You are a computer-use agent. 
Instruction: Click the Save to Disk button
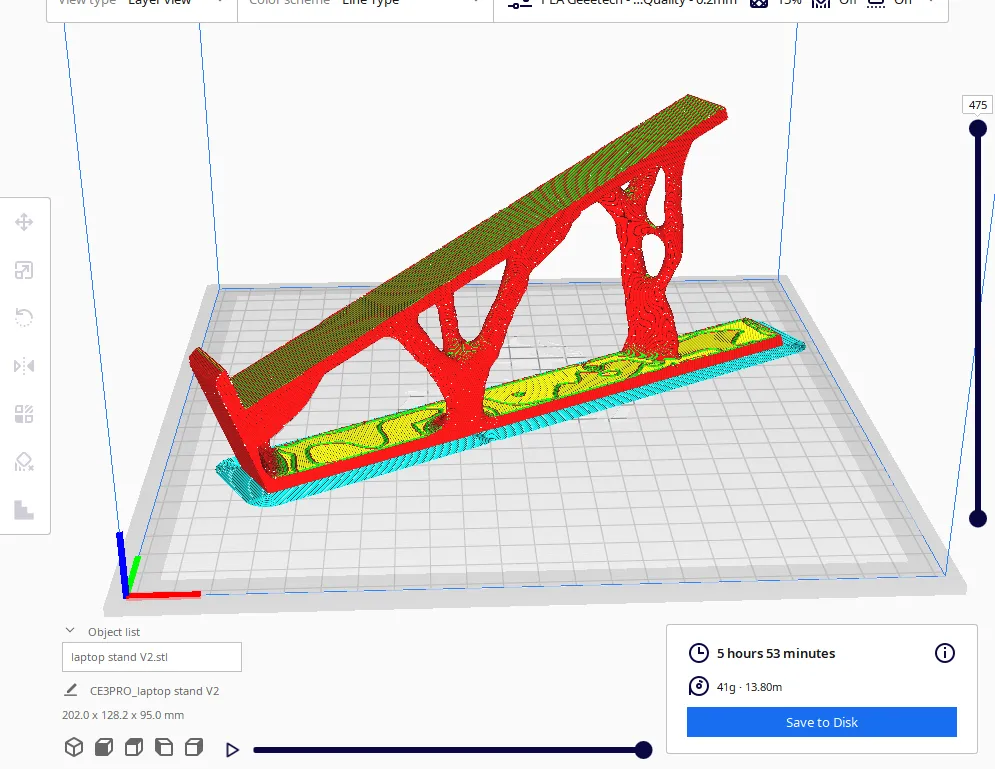(x=821, y=722)
